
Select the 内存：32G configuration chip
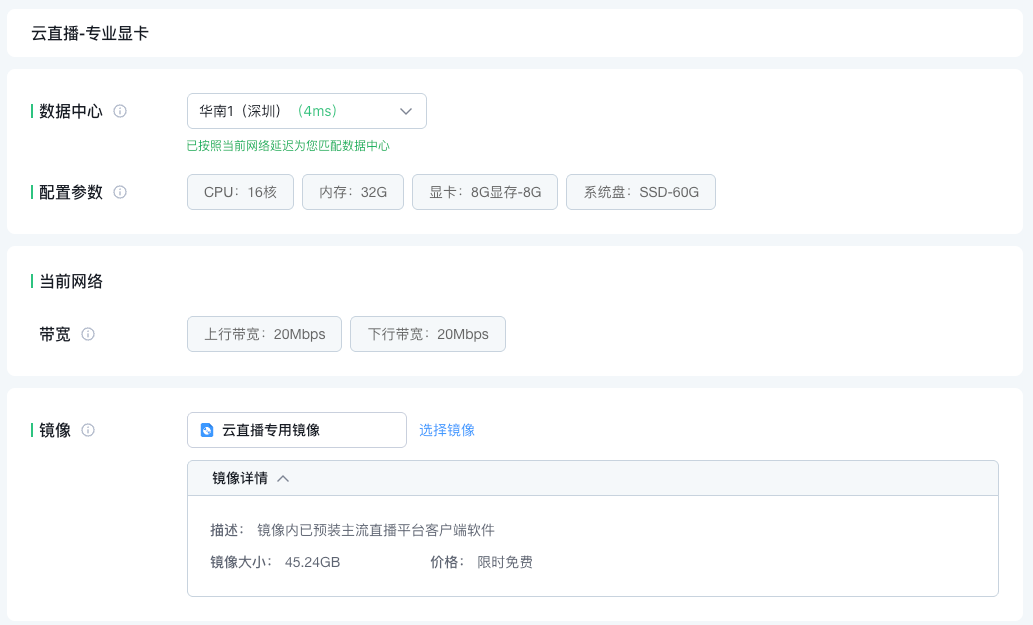click(x=353, y=192)
